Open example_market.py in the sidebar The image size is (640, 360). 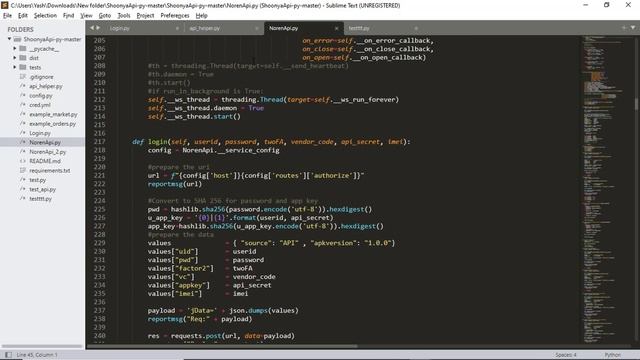(x=53, y=114)
